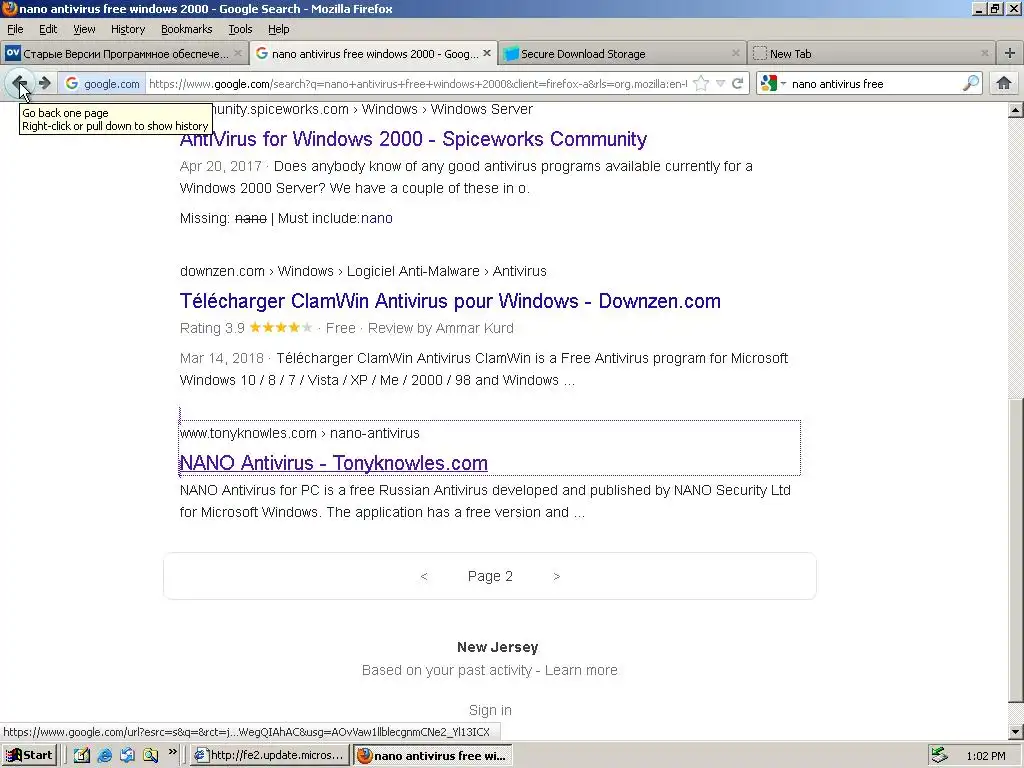Switch to nano antivirus Firefox taskbar button
This screenshot has height=768, width=1024.
[432, 755]
